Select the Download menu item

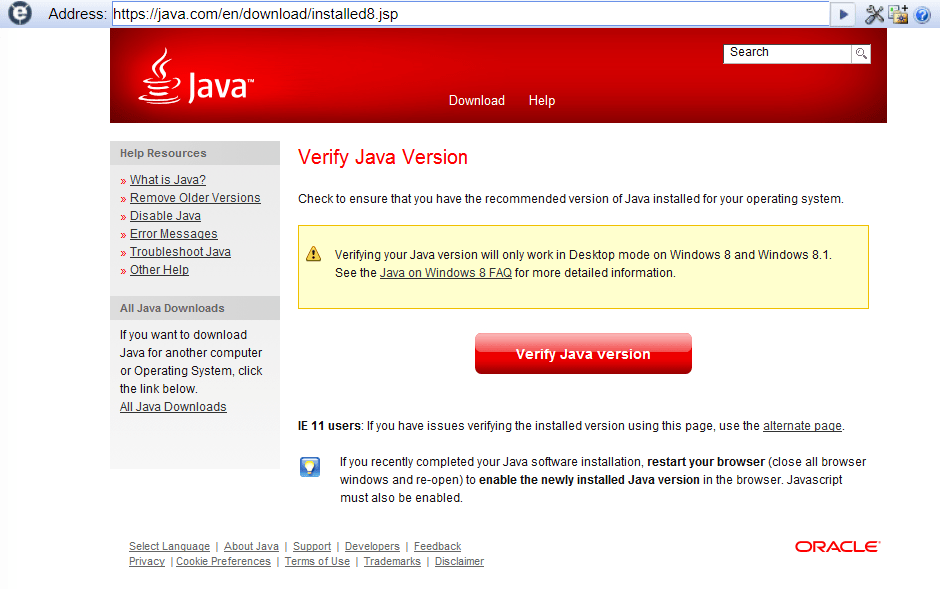[476, 100]
